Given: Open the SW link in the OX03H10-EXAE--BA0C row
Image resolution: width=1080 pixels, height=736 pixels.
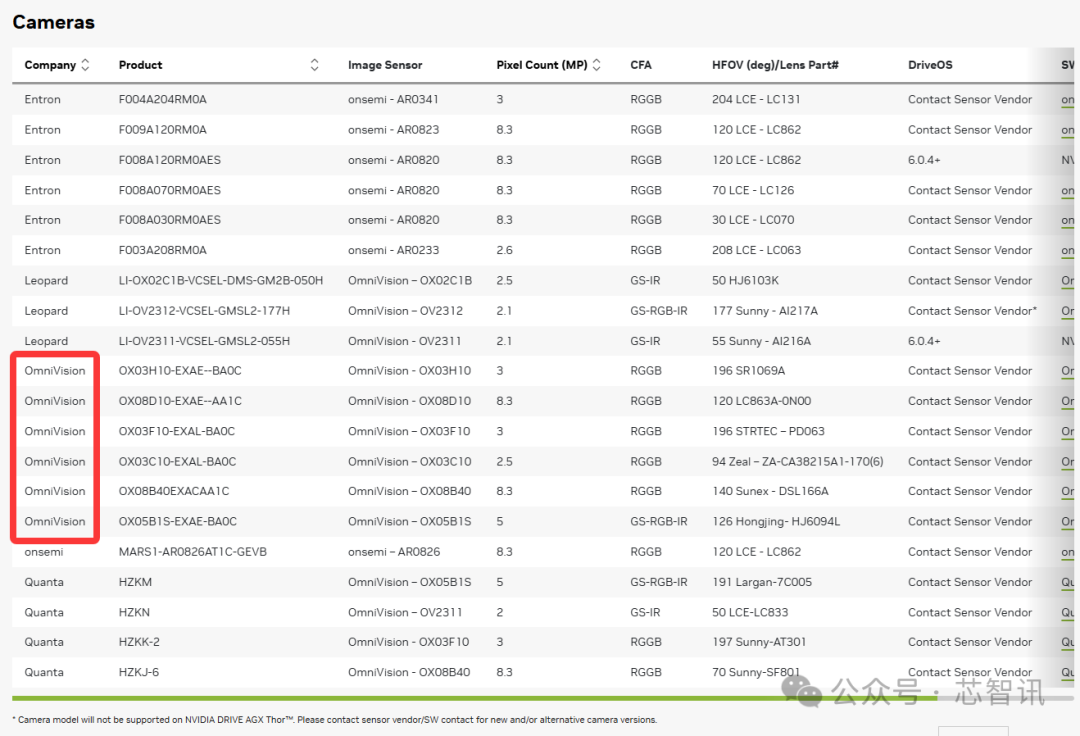Looking at the screenshot, I should click(1068, 371).
